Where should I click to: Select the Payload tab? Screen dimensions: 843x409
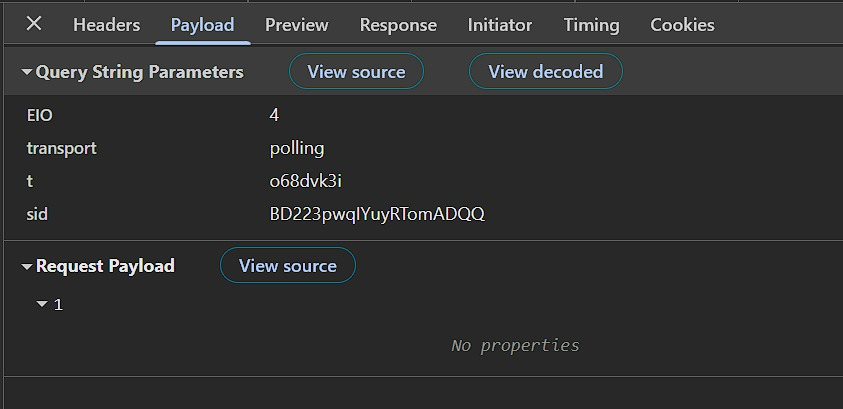[202, 25]
